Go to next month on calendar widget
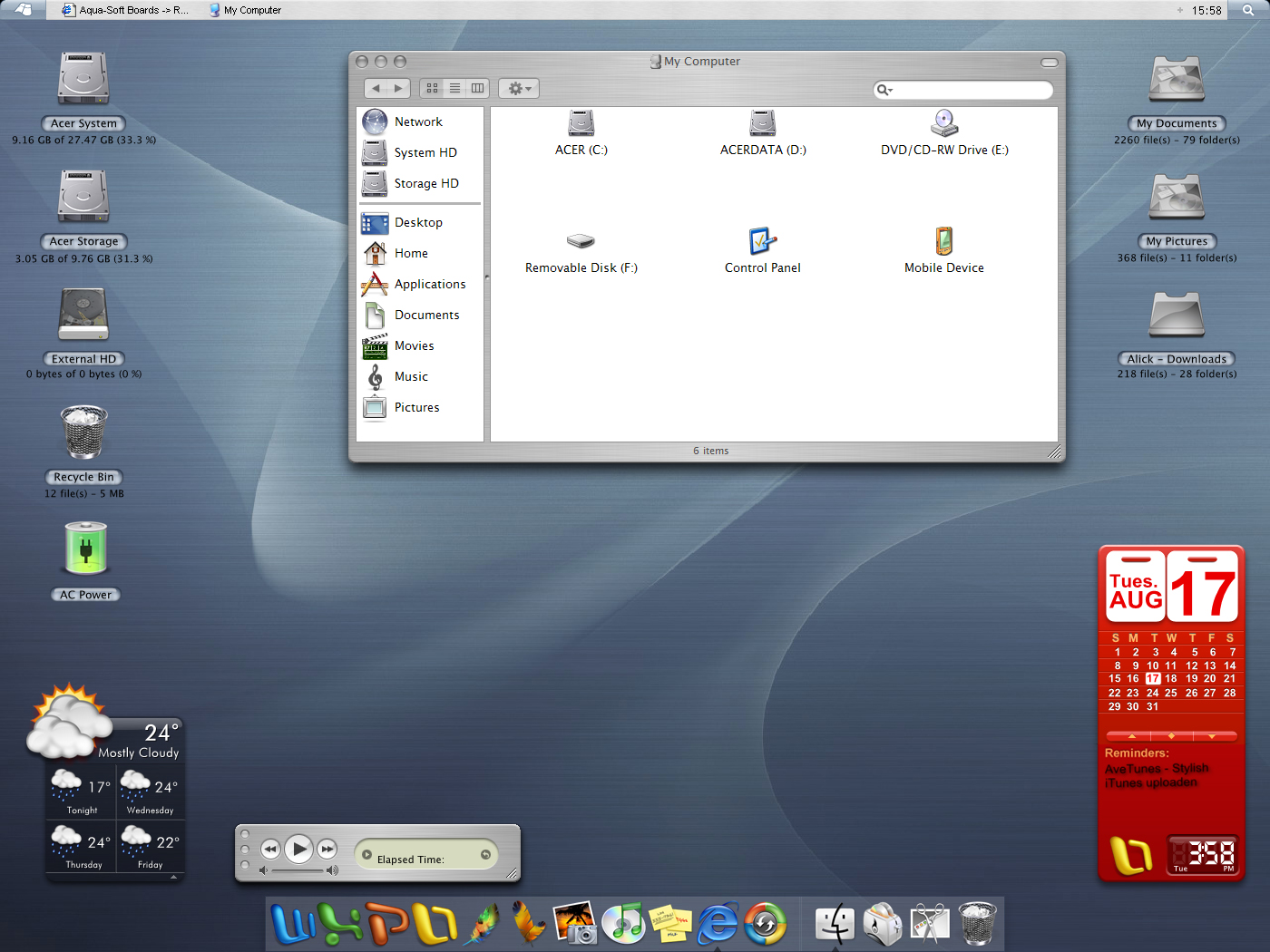 (x=1212, y=736)
